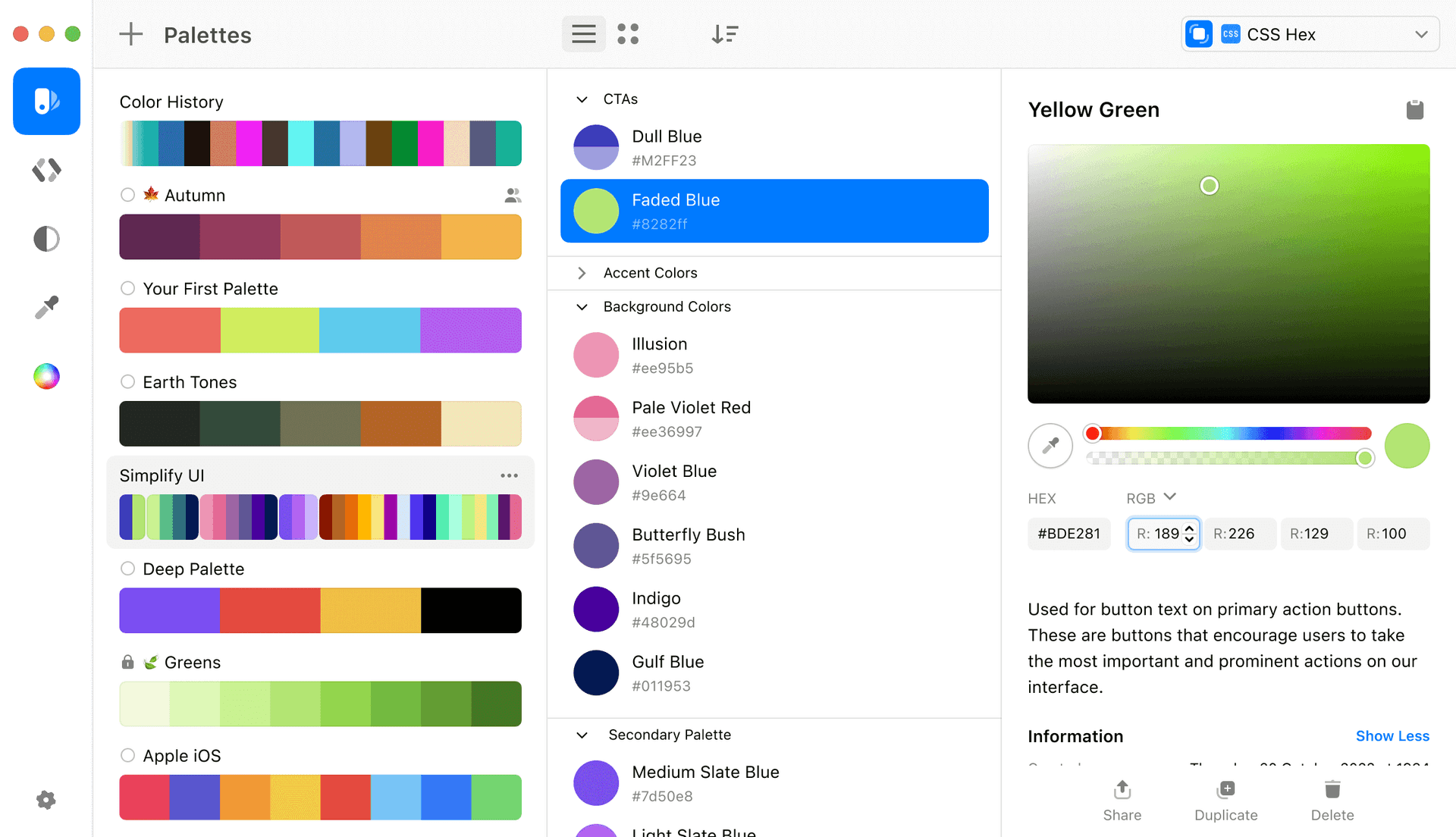The image size is (1456, 837).
Task: Click the Apple iOS swatch strip
Action: (x=320, y=798)
